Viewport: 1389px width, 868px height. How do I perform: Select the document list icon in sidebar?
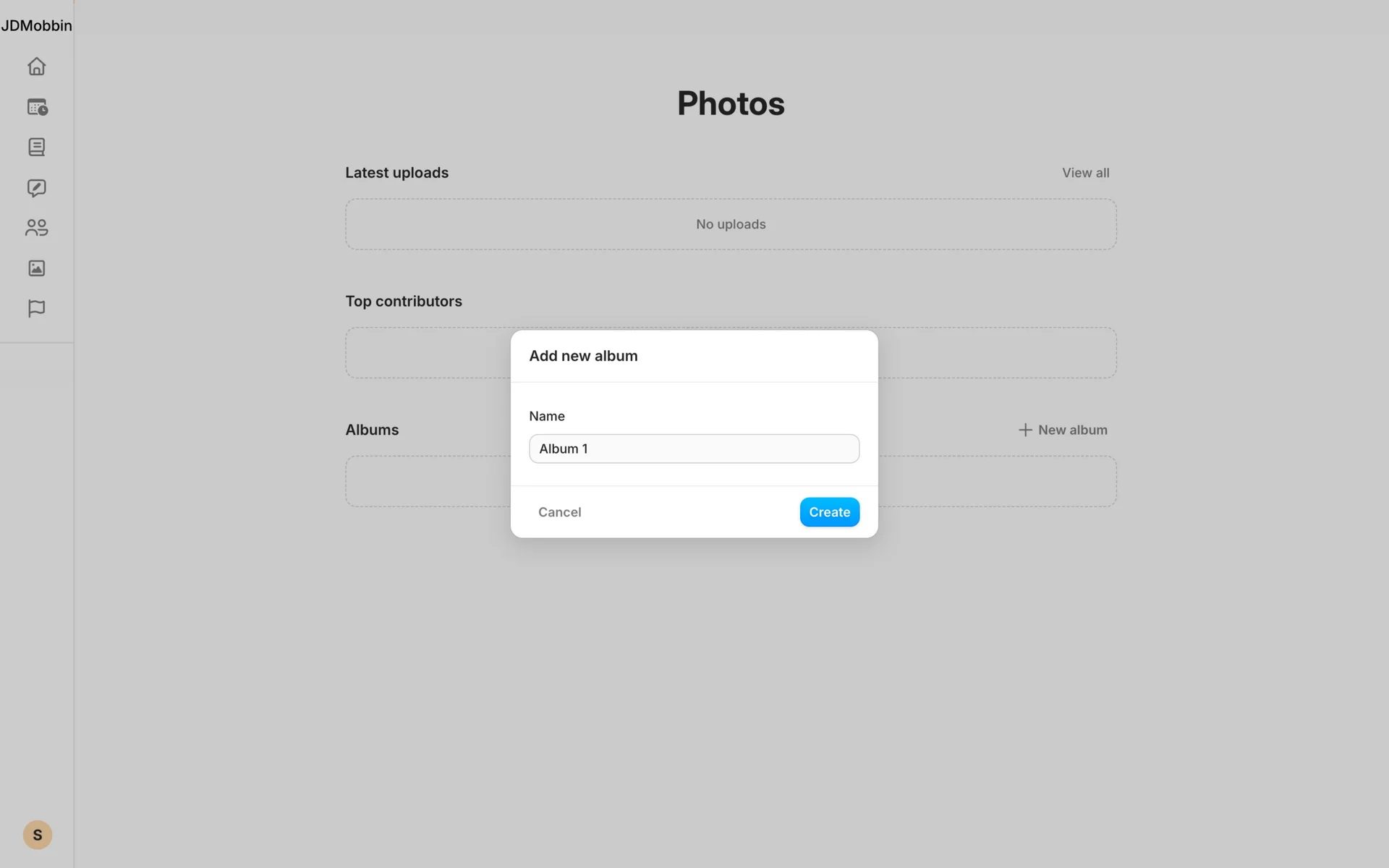click(x=36, y=148)
